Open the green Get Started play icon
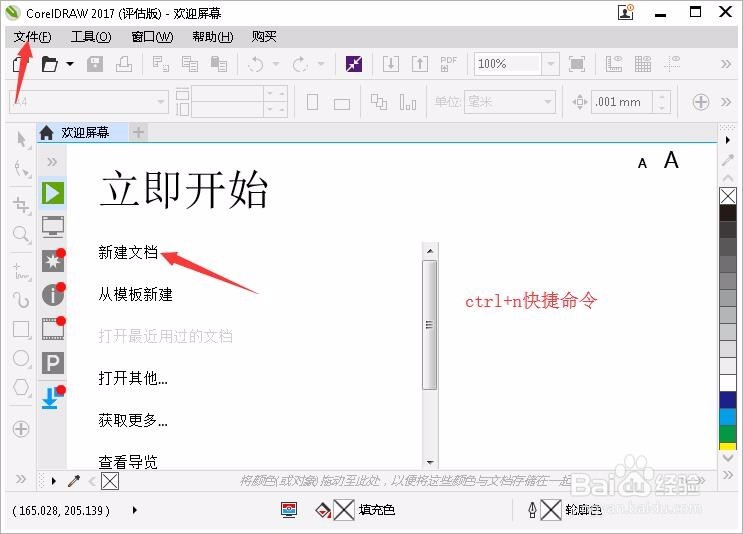Viewport: 743px width, 534px height. click(53, 193)
